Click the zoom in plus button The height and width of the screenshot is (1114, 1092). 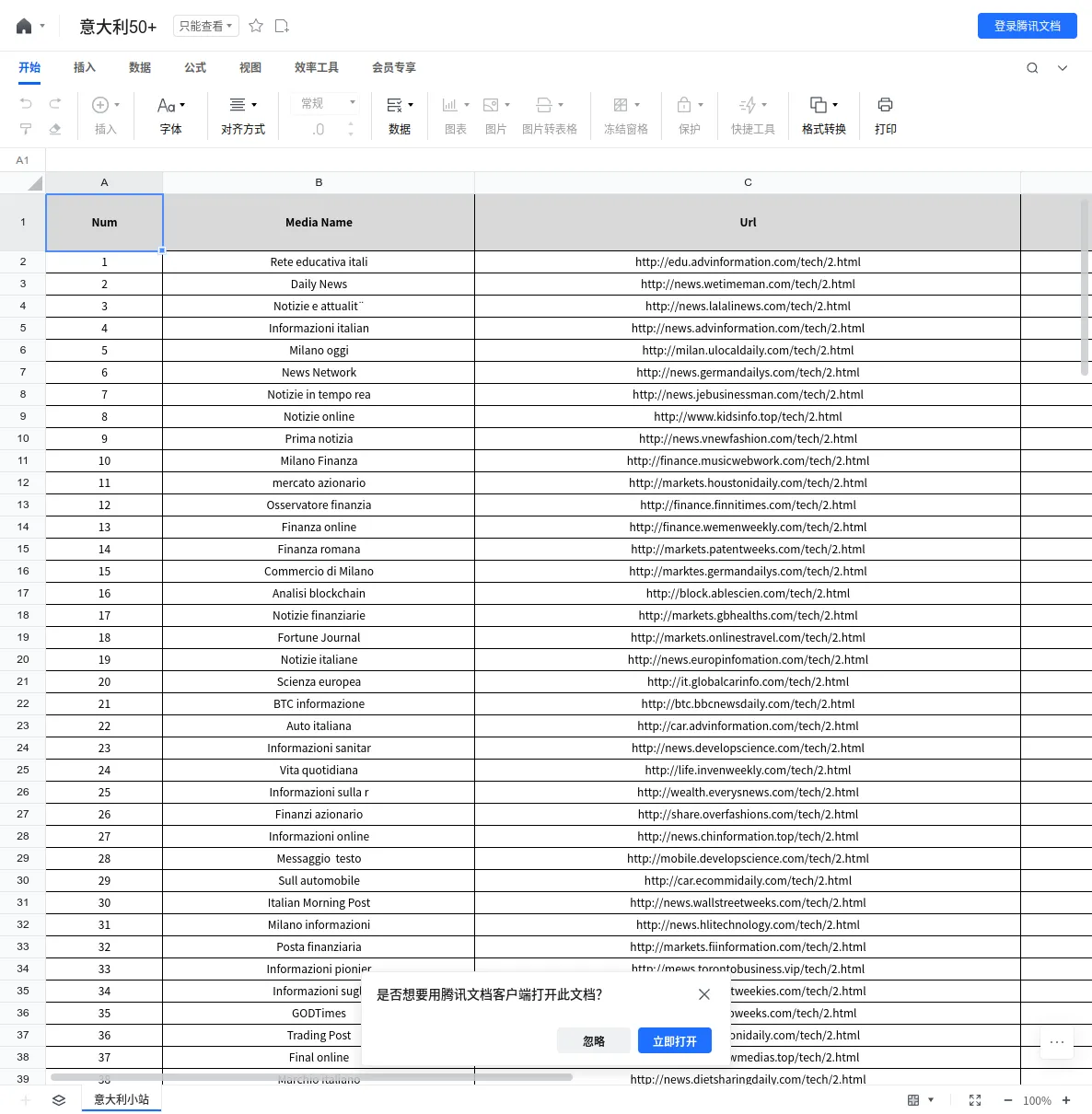1066,1100
